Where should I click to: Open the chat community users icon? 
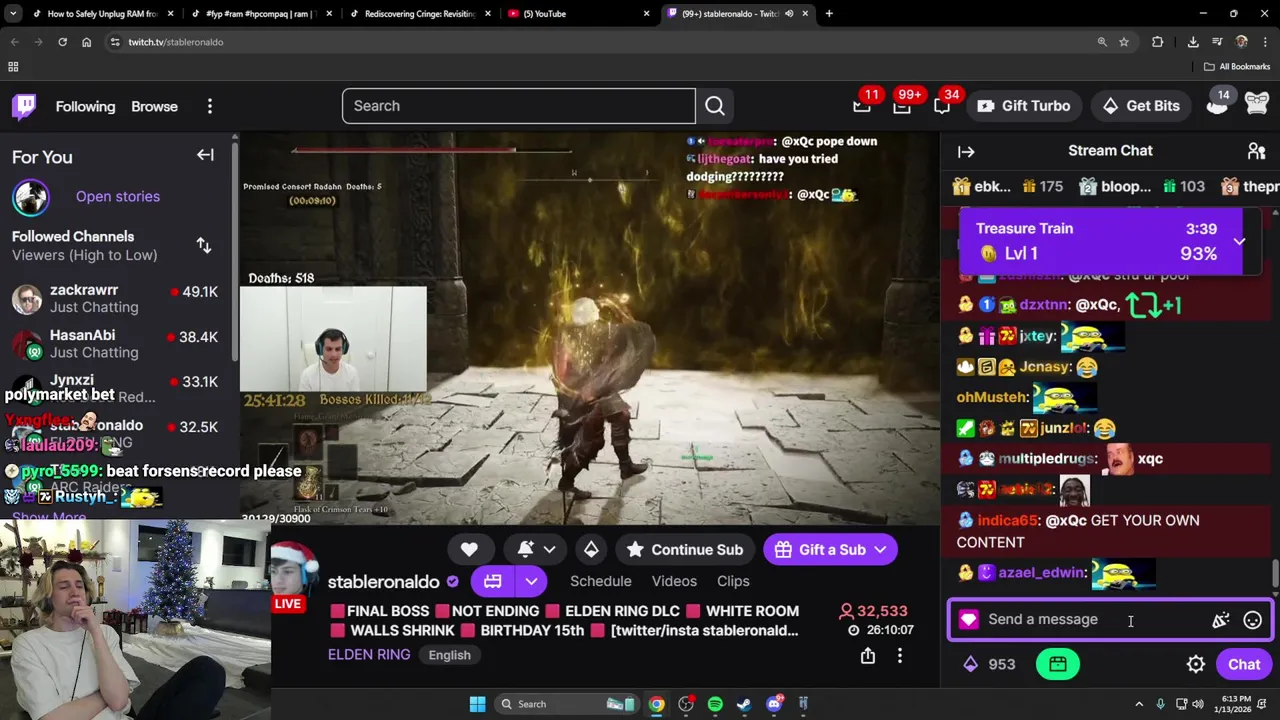(1257, 151)
